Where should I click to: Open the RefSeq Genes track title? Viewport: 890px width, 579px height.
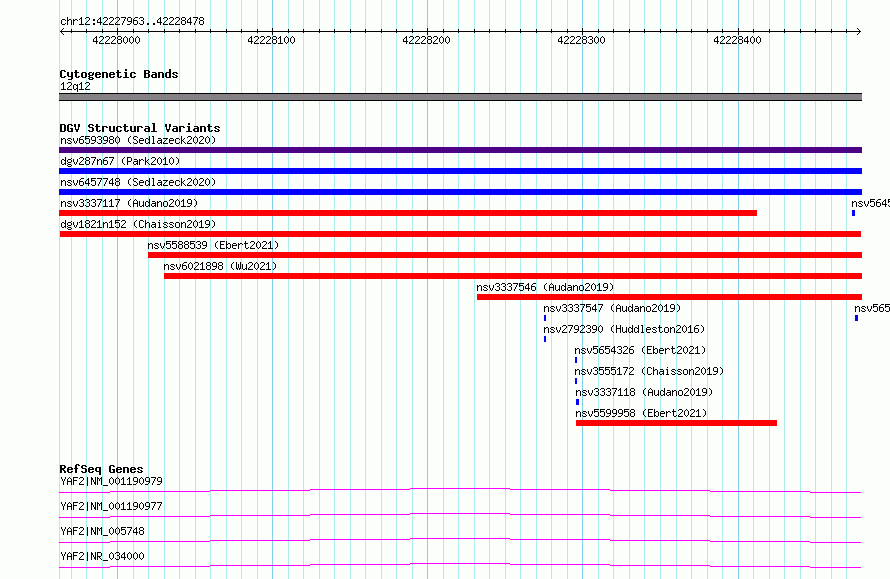[102, 469]
